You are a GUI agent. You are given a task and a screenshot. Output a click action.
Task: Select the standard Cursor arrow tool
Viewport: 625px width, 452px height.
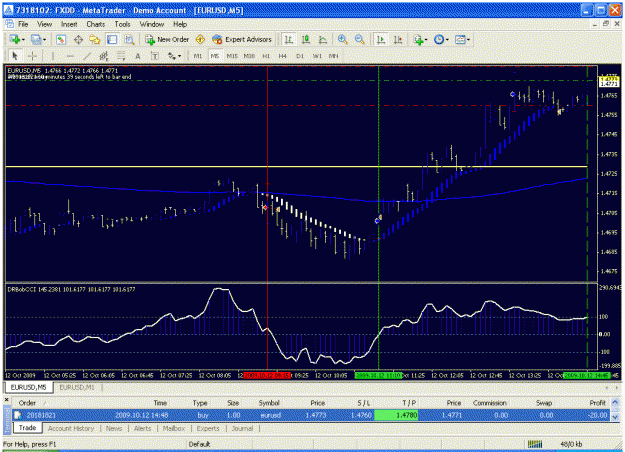[x=15, y=56]
